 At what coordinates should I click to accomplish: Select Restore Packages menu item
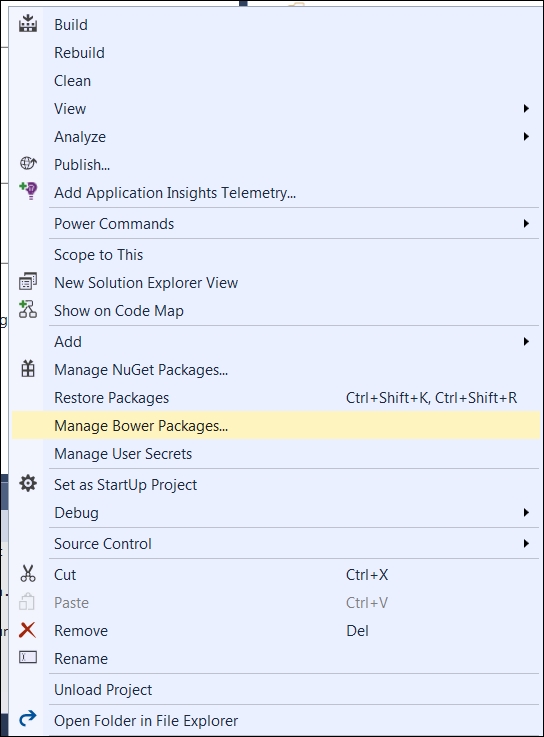[x=276, y=398]
